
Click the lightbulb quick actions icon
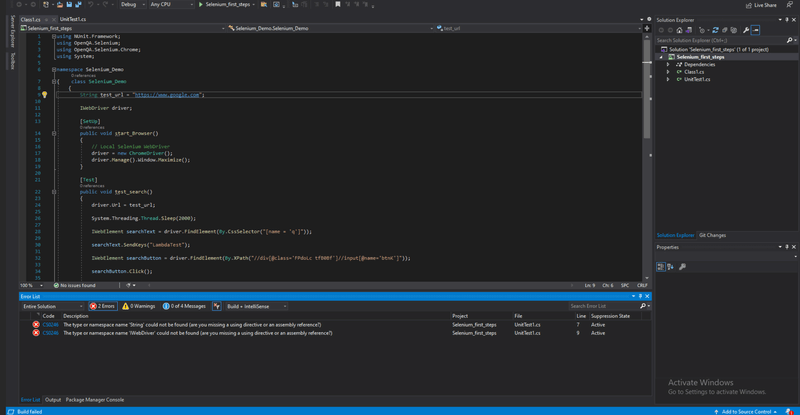click(44, 94)
